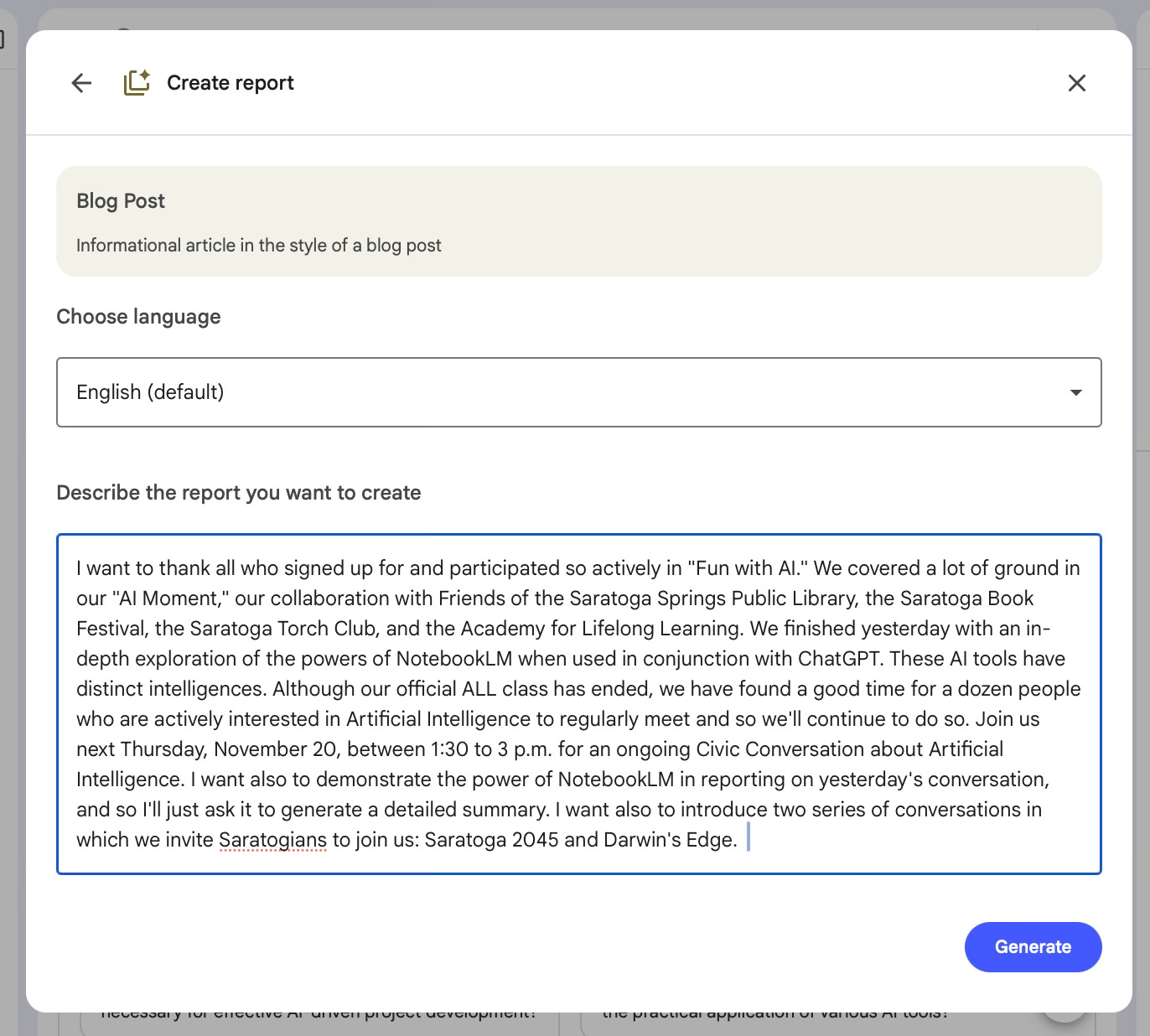The image size is (1150, 1036).
Task: Click inside the report description text box
Action: (x=578, y=704)
